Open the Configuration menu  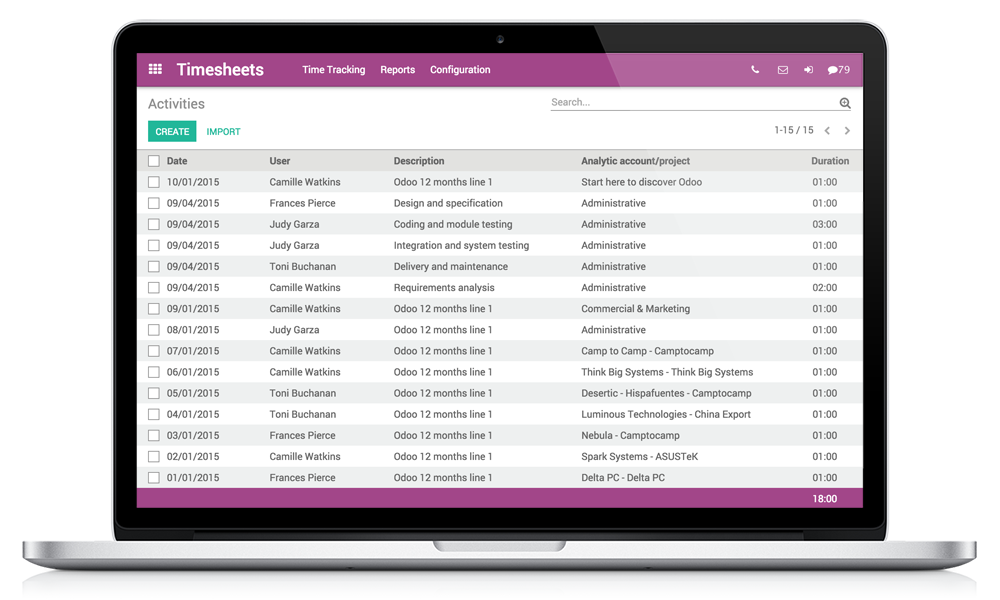coord(460,70)
